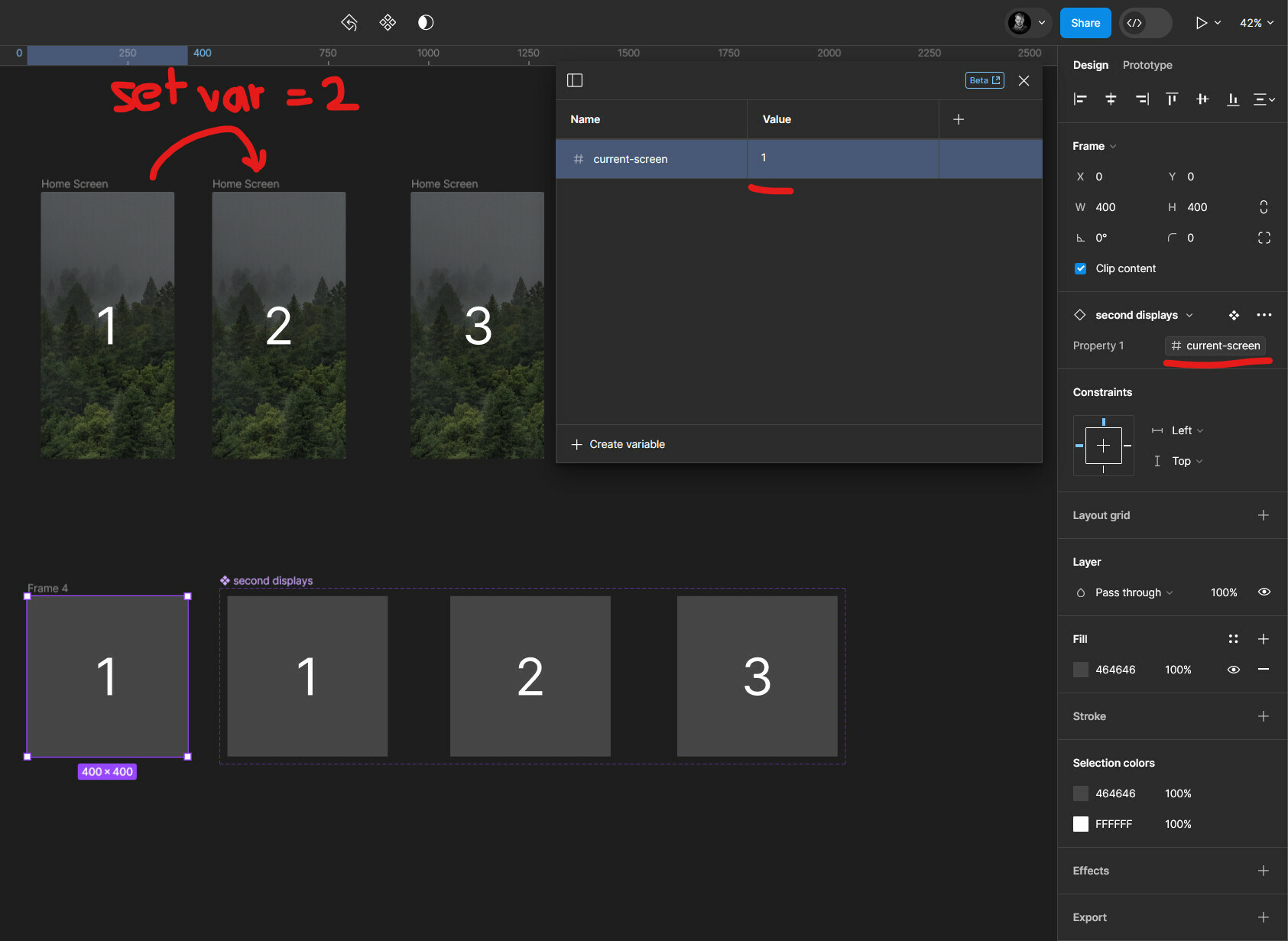Image resolution: width=1288 pixels, height=941 pixels.
Task: Click the Y position field
Action: pyautogui.click(x=1204, y=177)
